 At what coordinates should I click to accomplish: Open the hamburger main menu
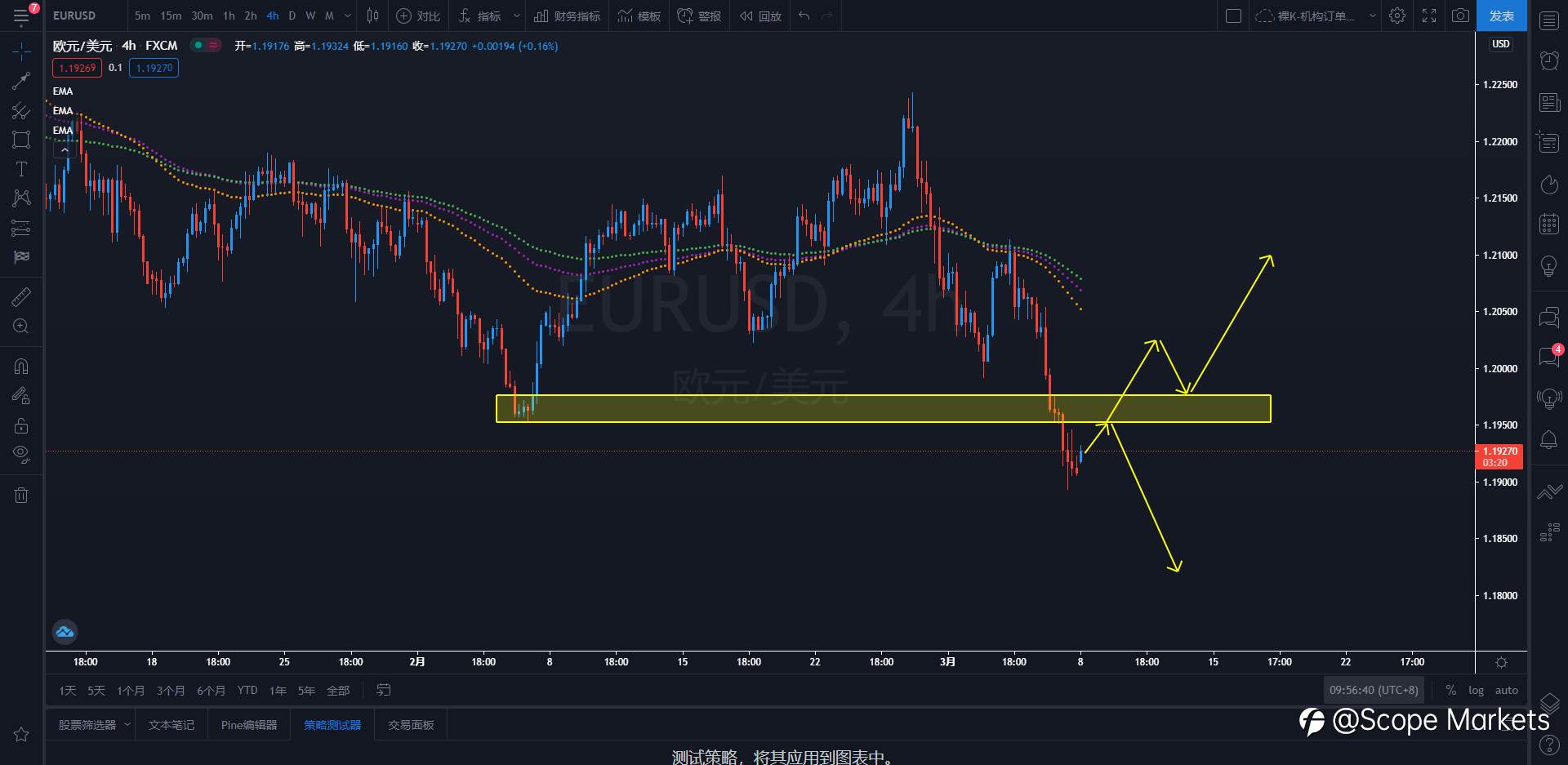[x=21, y=16]
